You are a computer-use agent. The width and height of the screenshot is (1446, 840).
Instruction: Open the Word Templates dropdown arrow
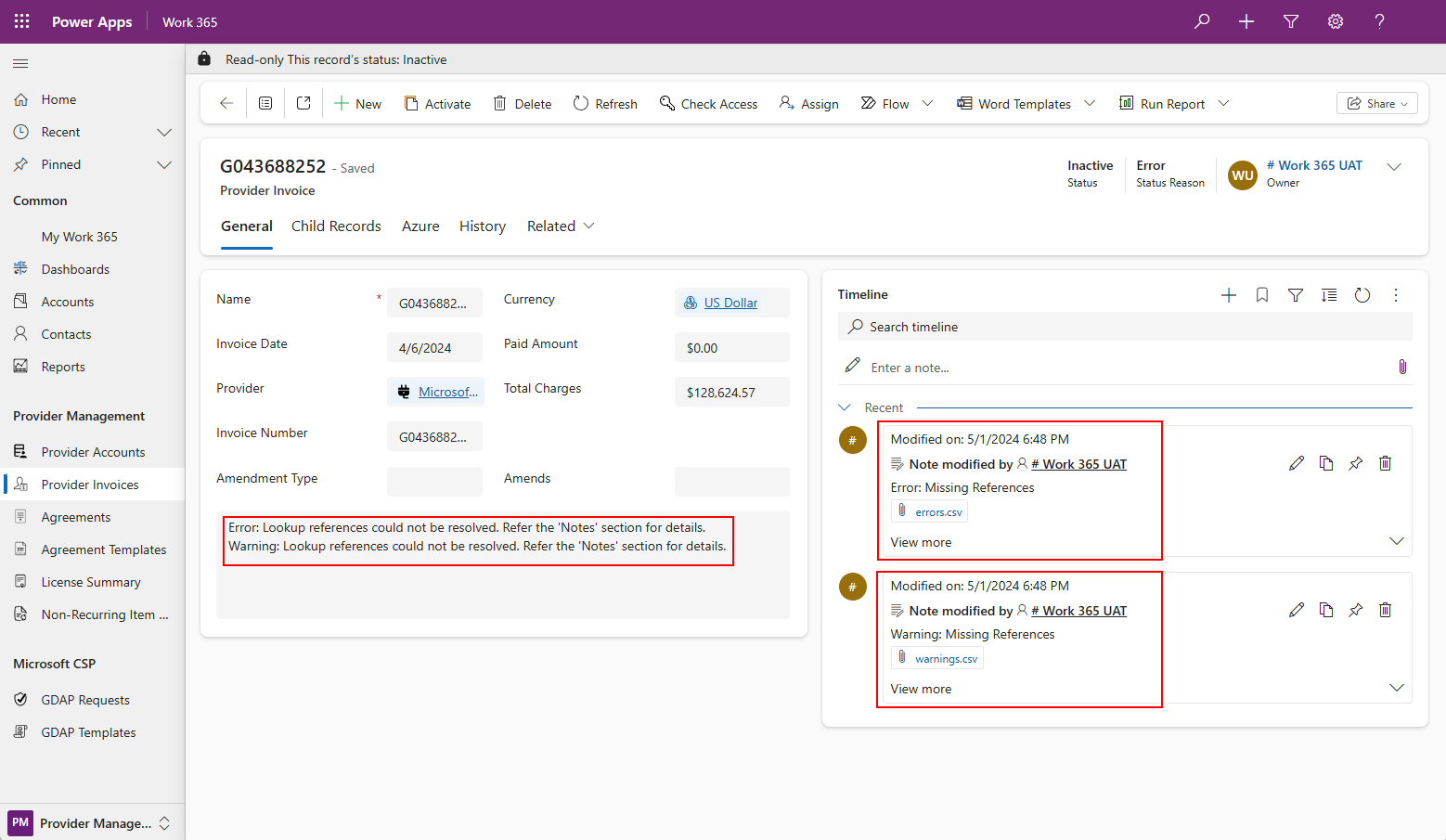click(1090, 103)
